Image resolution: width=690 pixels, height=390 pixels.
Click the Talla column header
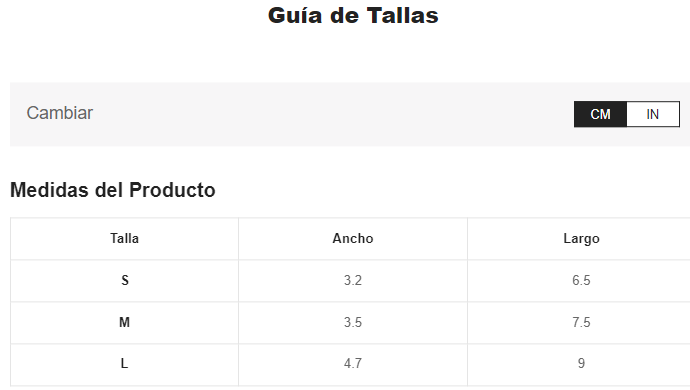pos(125,239)
